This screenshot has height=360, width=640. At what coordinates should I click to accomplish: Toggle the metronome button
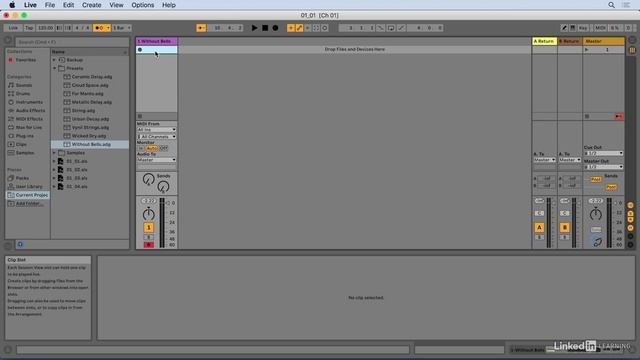point(101,28)
